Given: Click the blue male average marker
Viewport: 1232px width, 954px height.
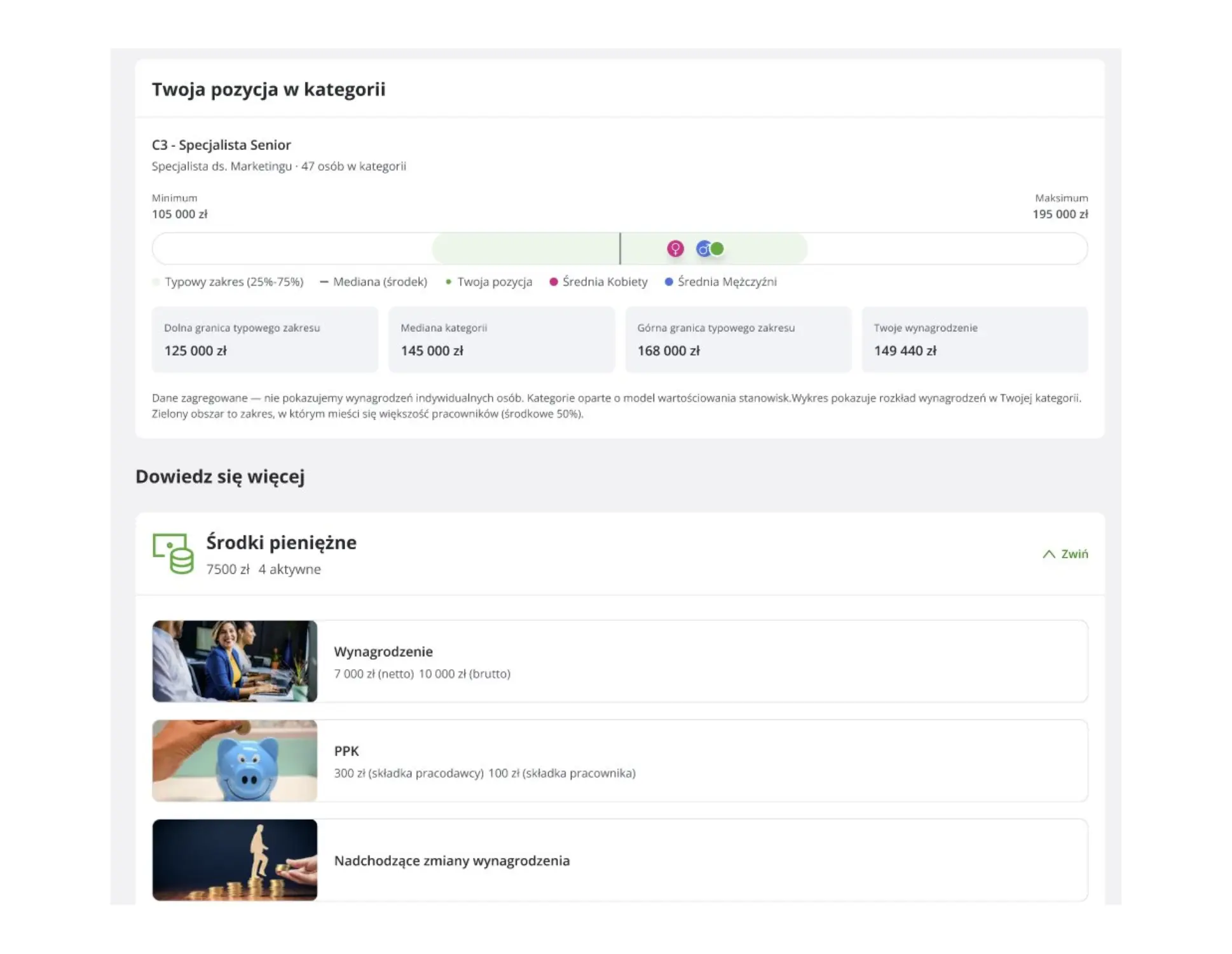Looking at the screenshot, I should tap(702, 249).
